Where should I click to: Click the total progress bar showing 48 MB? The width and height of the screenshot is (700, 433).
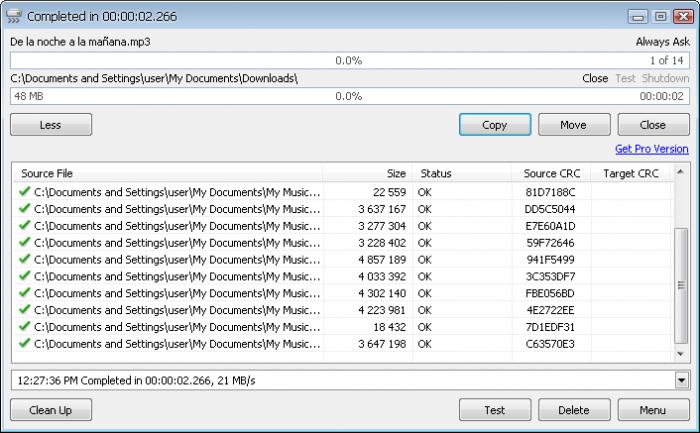pos(350,96)
